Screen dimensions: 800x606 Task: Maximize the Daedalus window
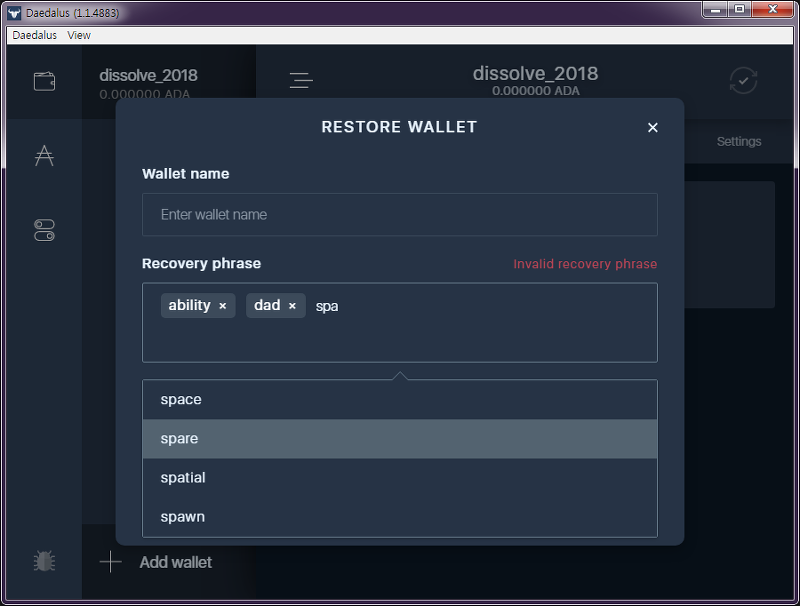(x=739, y=10)
